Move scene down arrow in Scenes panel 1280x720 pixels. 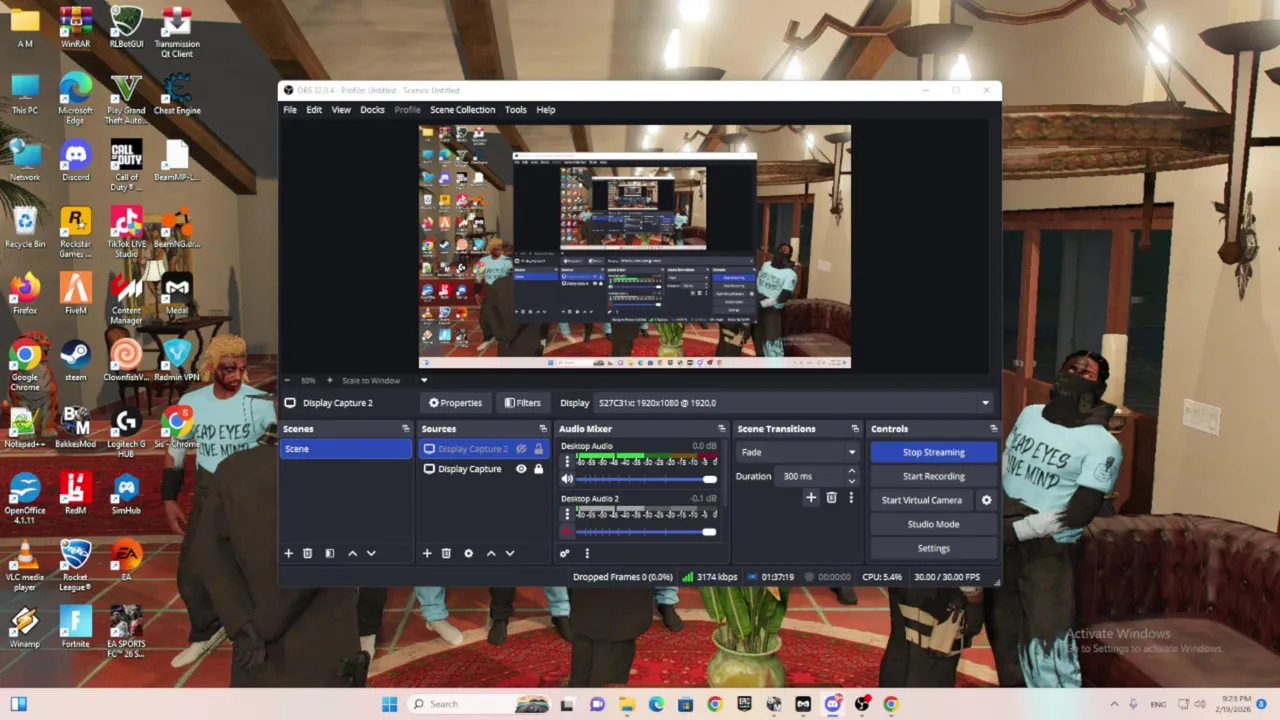(x=371, y=553)
